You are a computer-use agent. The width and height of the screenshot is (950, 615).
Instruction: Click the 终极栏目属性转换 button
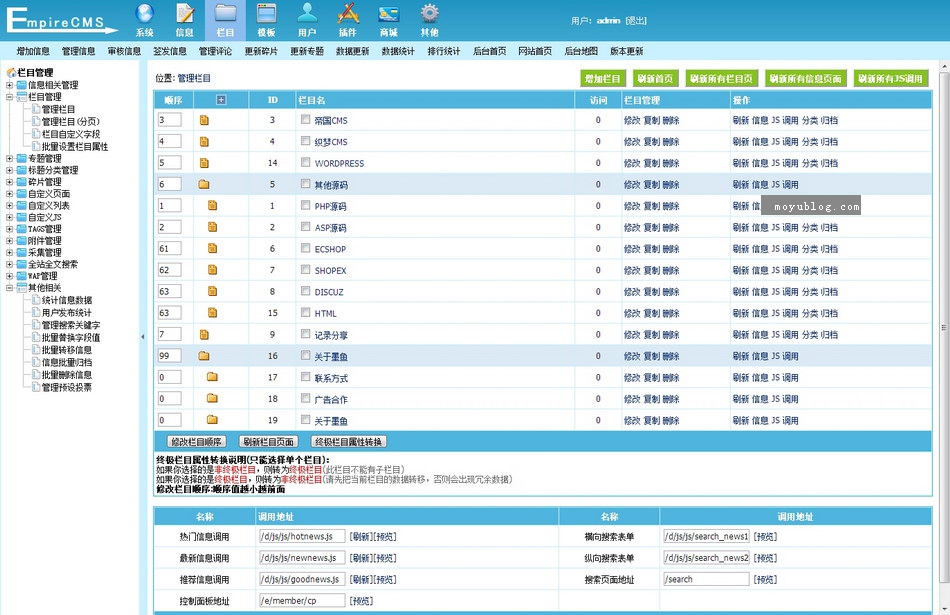(x=349, y=442)
